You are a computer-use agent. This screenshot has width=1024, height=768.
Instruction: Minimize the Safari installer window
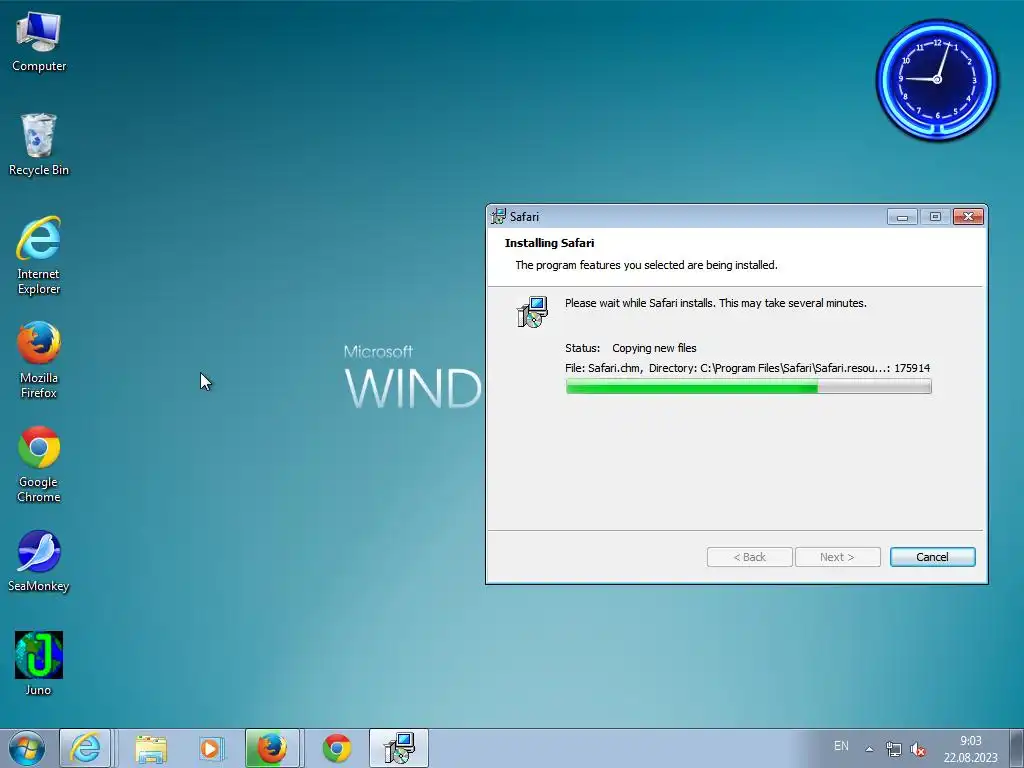(902, 217)
